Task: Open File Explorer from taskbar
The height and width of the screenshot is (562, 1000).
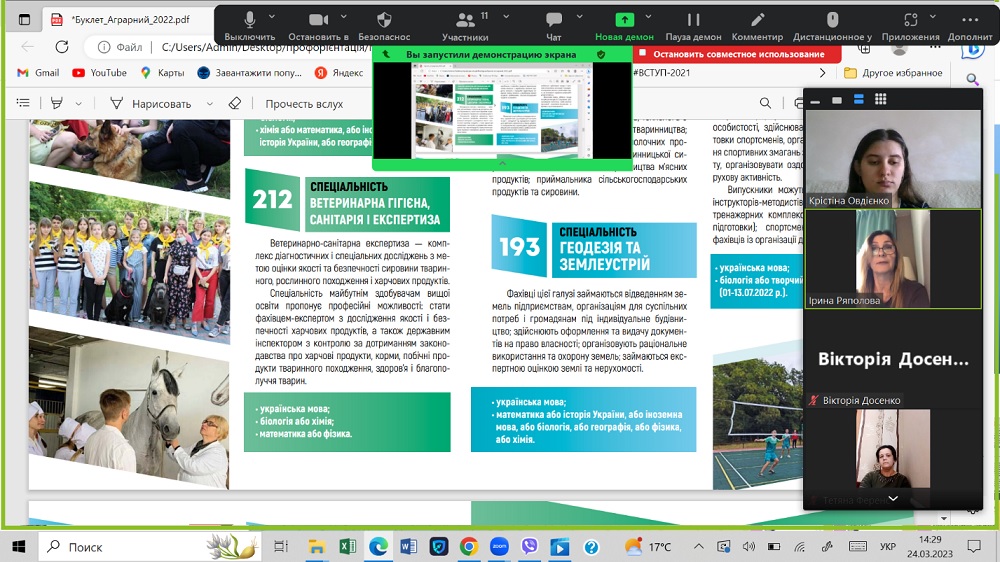Action: 317,547
